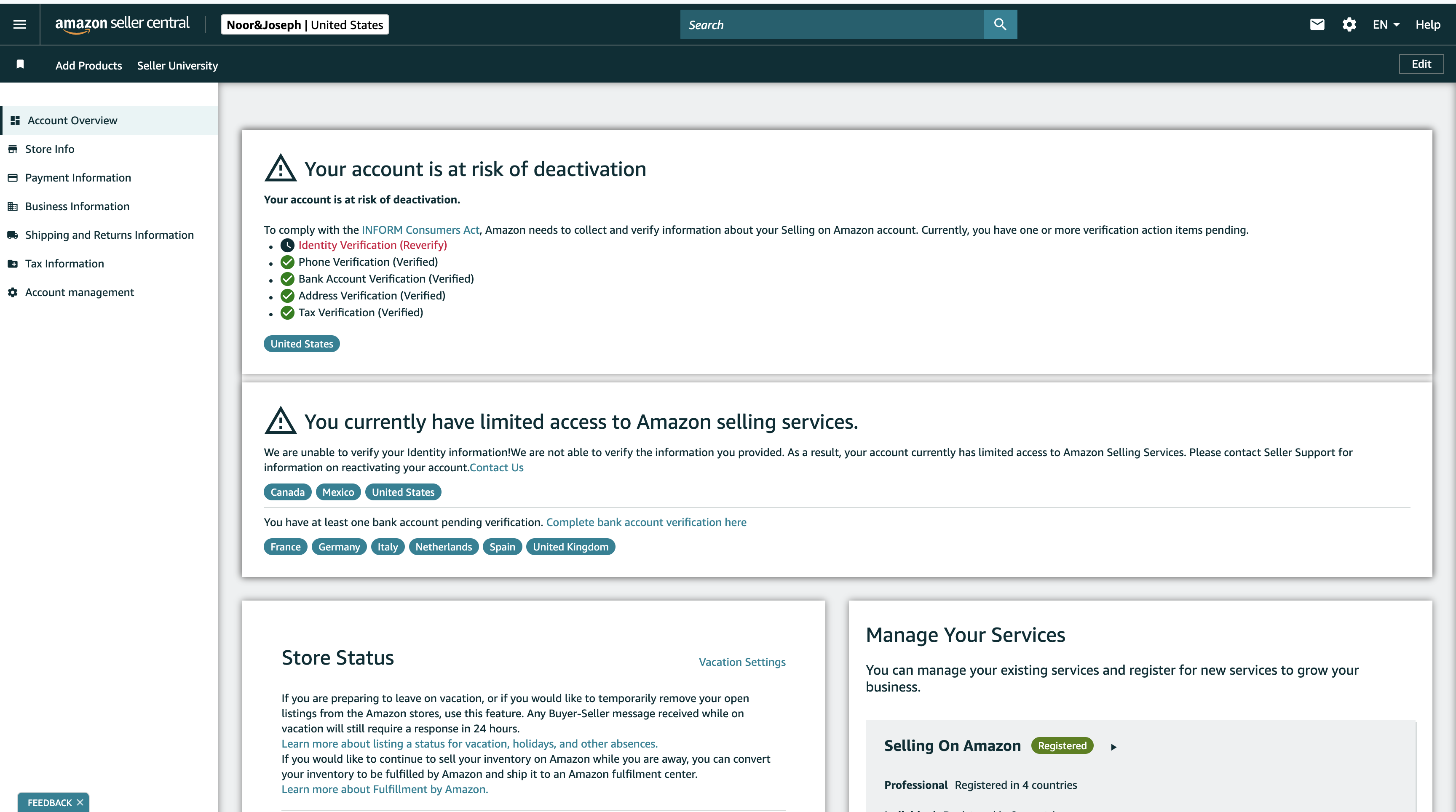Close the Feedback tab with X
Viewport: 1456px width, 812px height.
(80, 802)
